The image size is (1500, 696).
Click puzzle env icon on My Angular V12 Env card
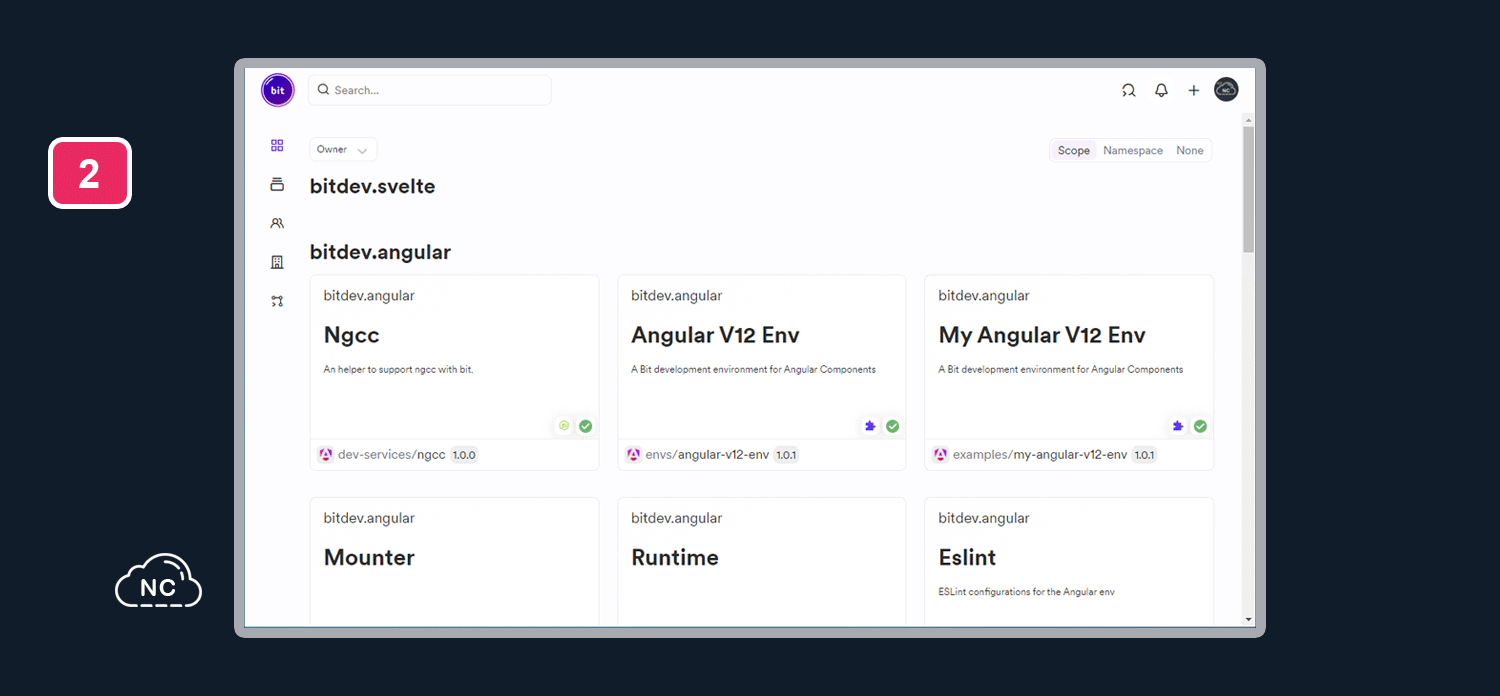click(x=1178, y=426)
